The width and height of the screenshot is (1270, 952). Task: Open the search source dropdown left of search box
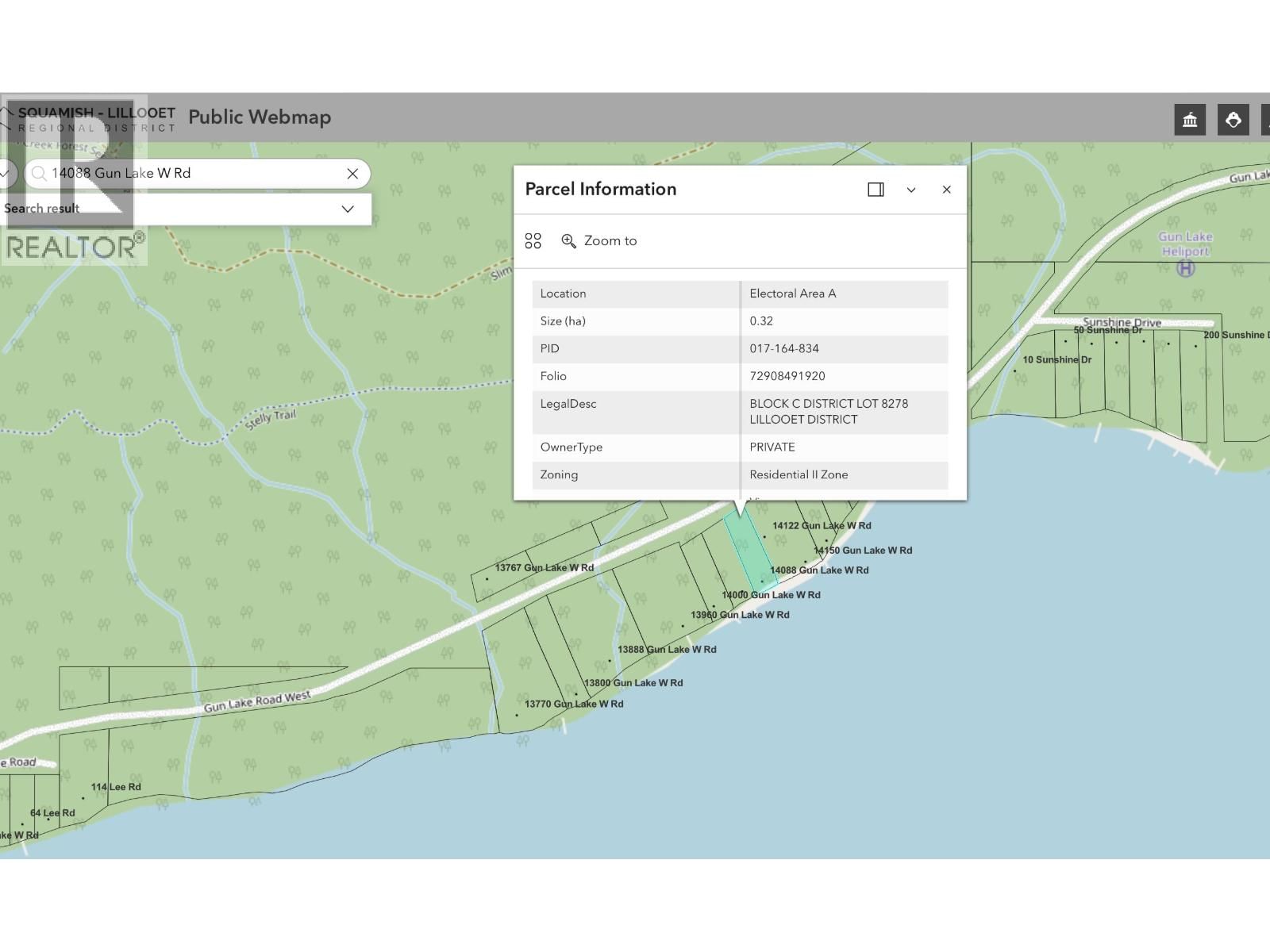(6, 174)
